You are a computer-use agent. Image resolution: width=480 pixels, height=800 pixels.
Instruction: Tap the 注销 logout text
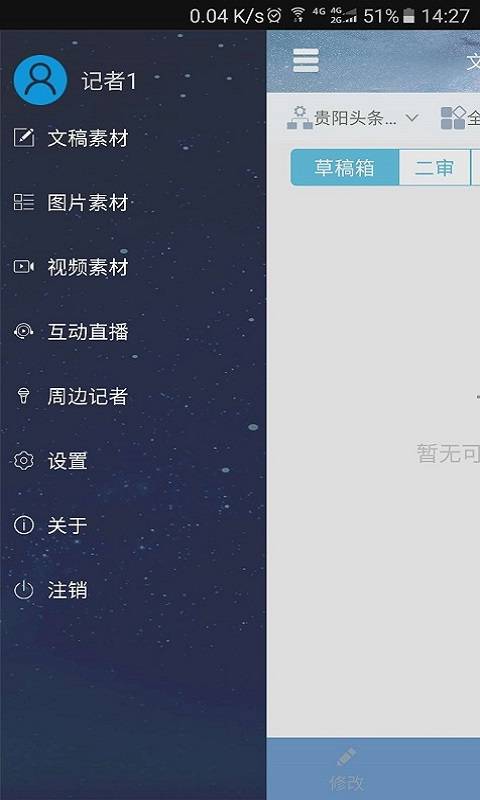coord(67,590)
